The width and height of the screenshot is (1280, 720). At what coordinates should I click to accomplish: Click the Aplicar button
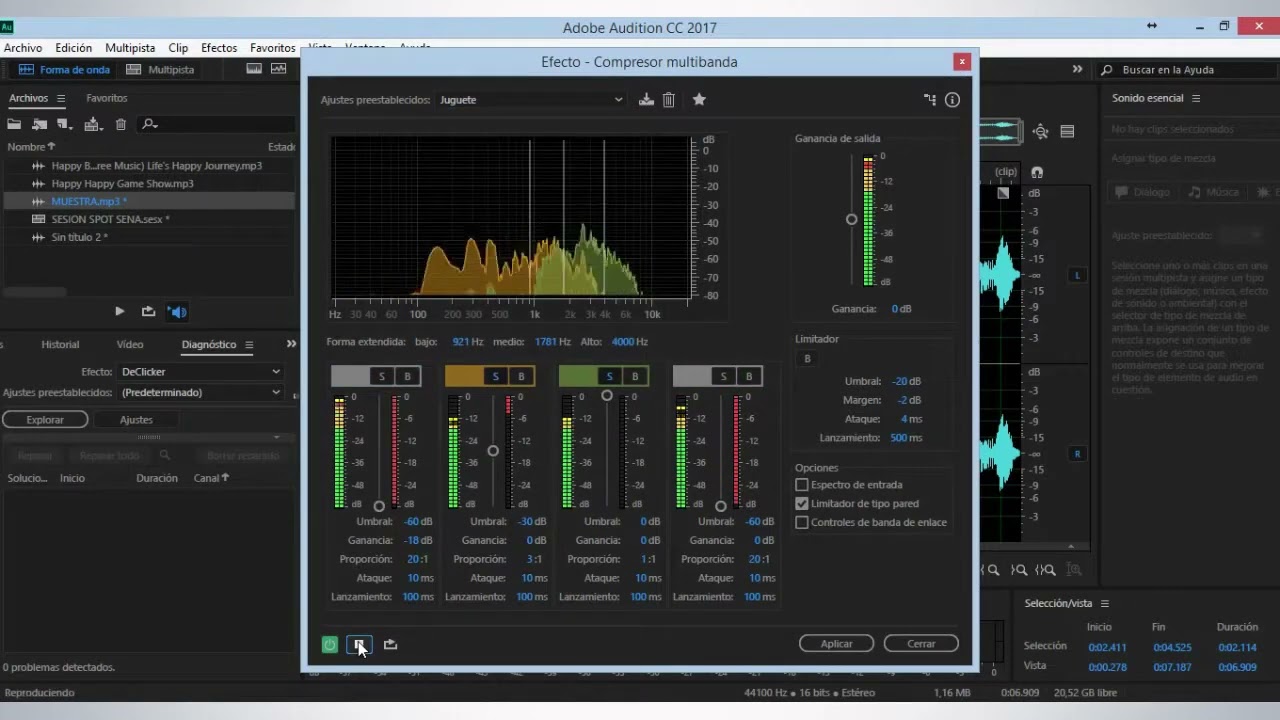pyautogui.click(x=837, y=644)
